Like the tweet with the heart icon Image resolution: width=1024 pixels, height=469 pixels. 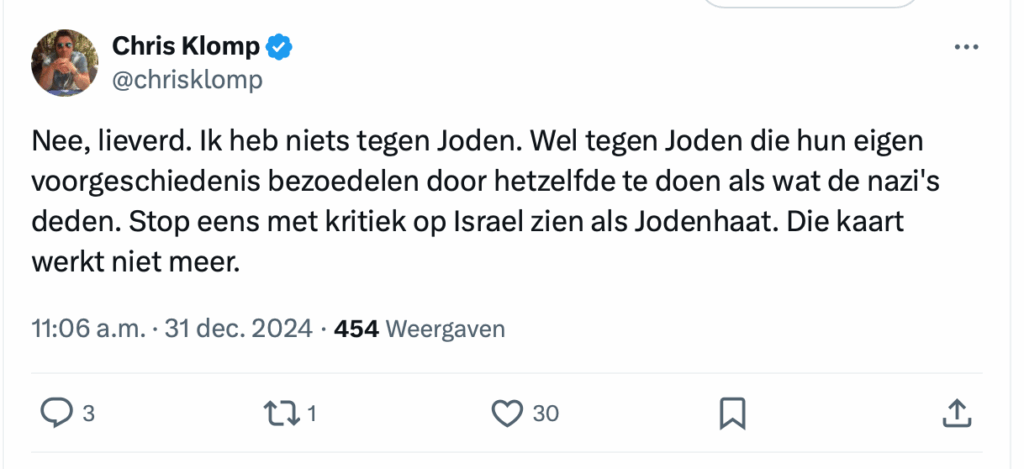click(509, 412)
